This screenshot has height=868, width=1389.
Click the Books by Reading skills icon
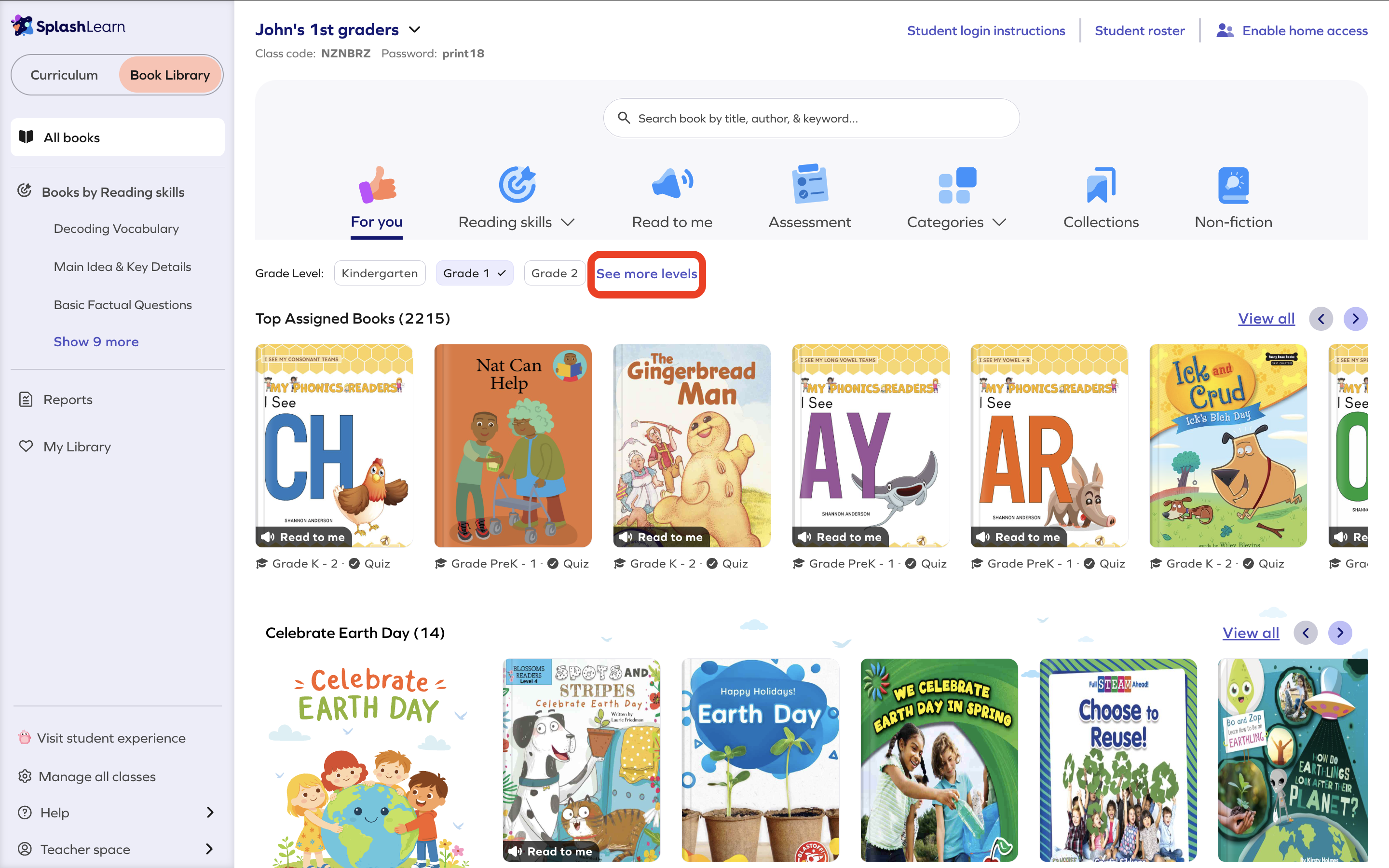pos(24,190)
